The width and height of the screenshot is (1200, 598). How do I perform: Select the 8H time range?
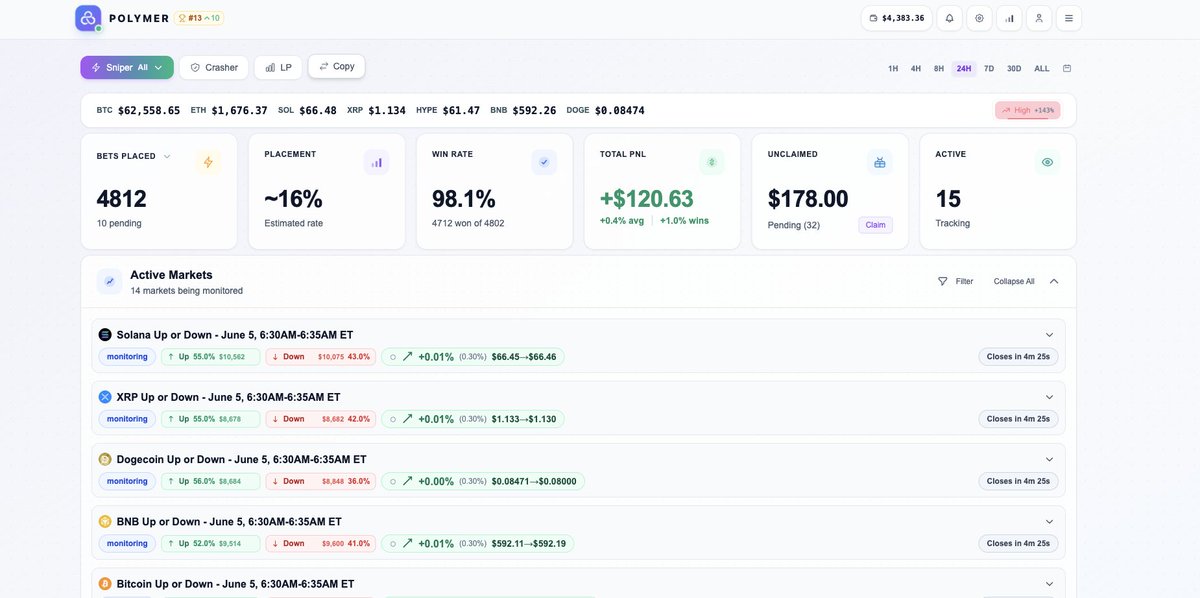coord(939,68)
